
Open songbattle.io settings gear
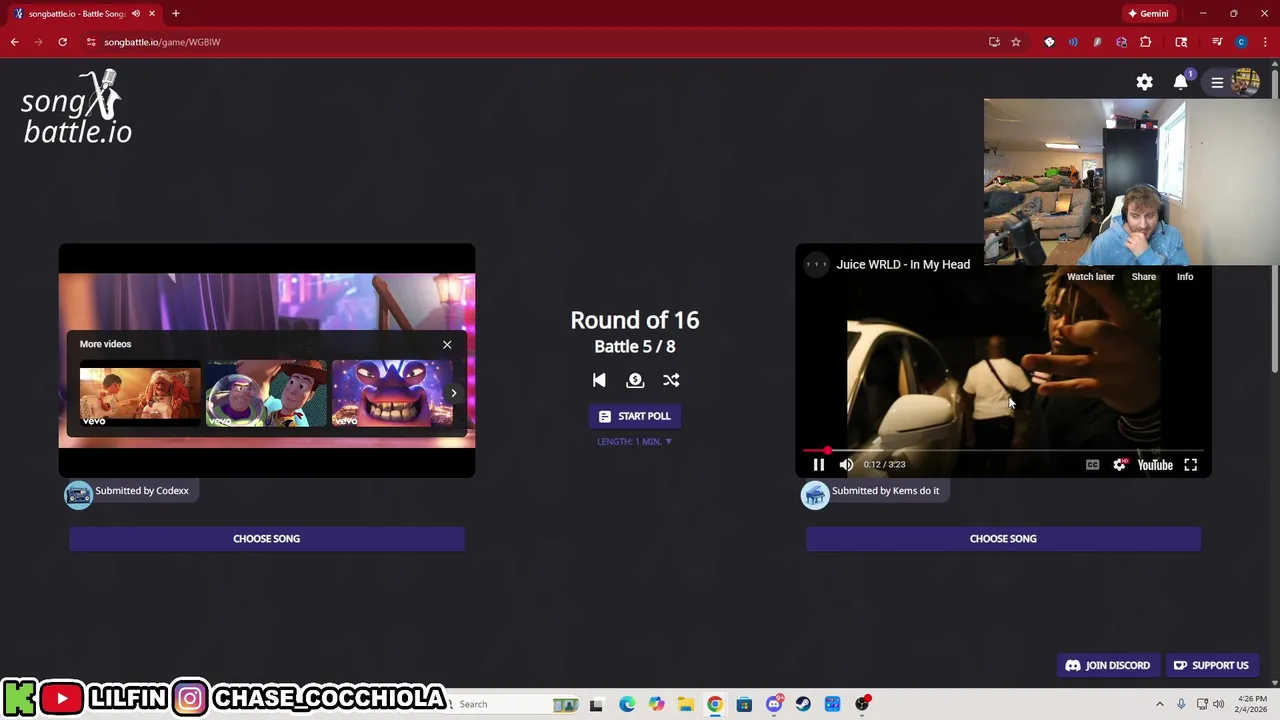click(x=1144, y=82)
